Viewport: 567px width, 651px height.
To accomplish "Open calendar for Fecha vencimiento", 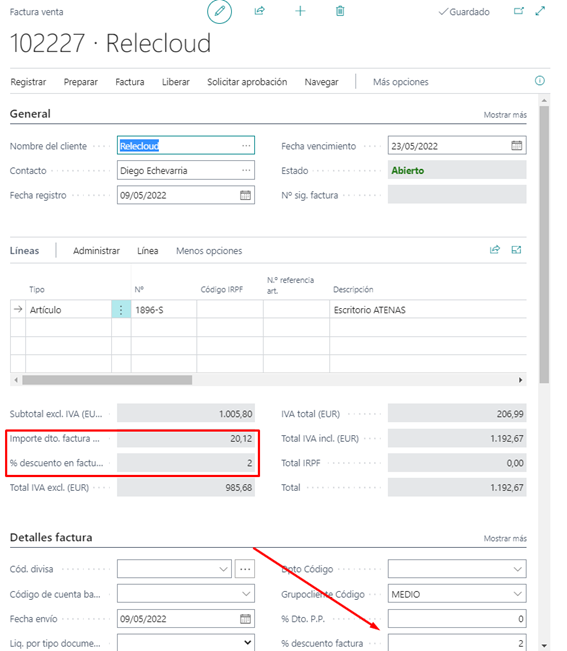I will click(516, 146).
